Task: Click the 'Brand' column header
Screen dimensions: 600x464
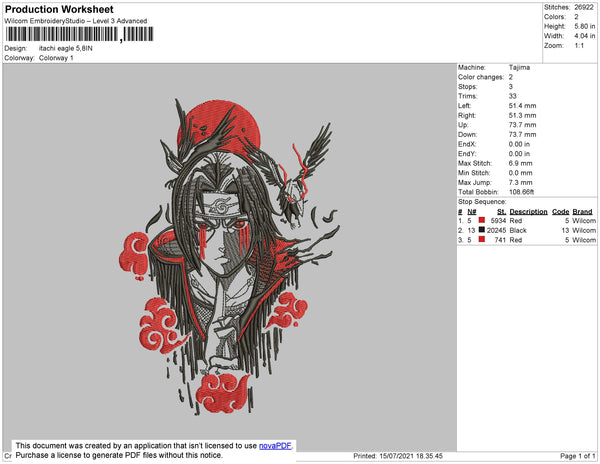Action: tap(582, 212)
